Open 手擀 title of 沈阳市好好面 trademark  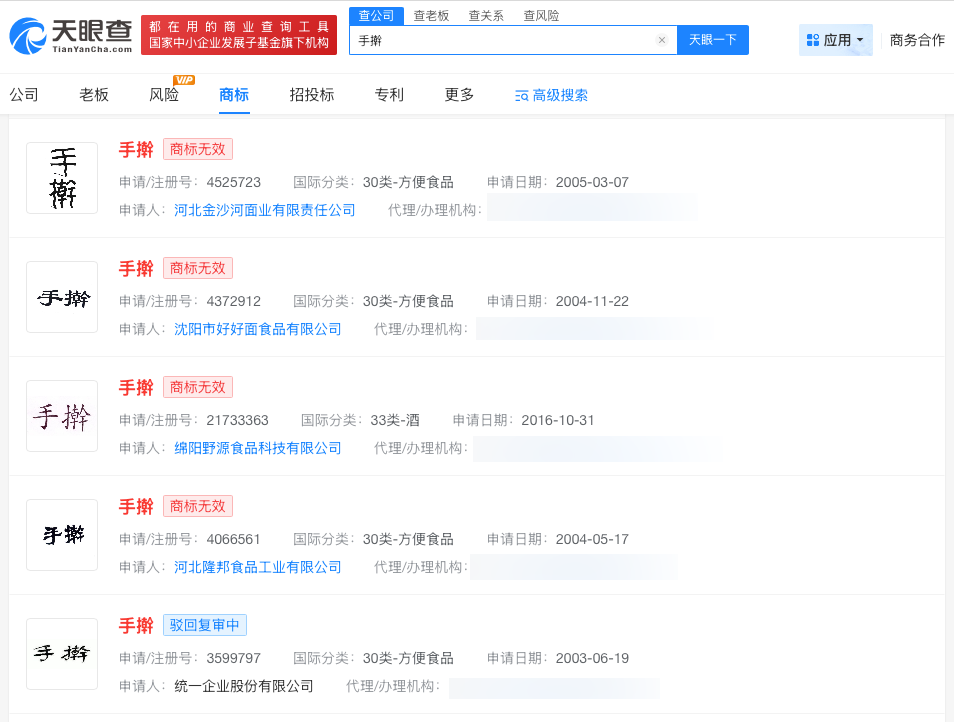pos(136,268)
